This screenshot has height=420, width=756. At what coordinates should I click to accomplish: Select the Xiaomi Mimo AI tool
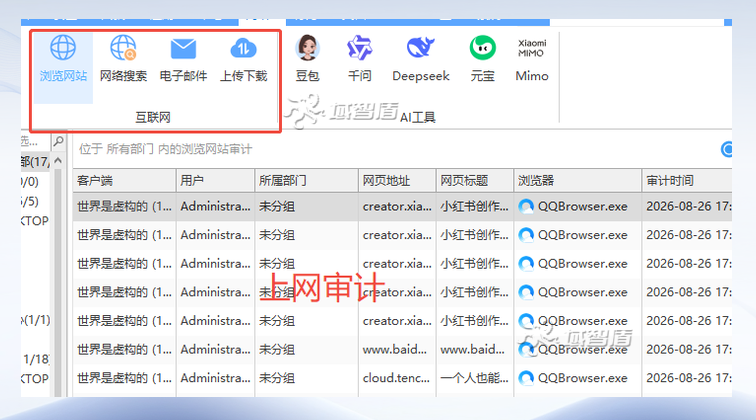[x=532, y=59]
